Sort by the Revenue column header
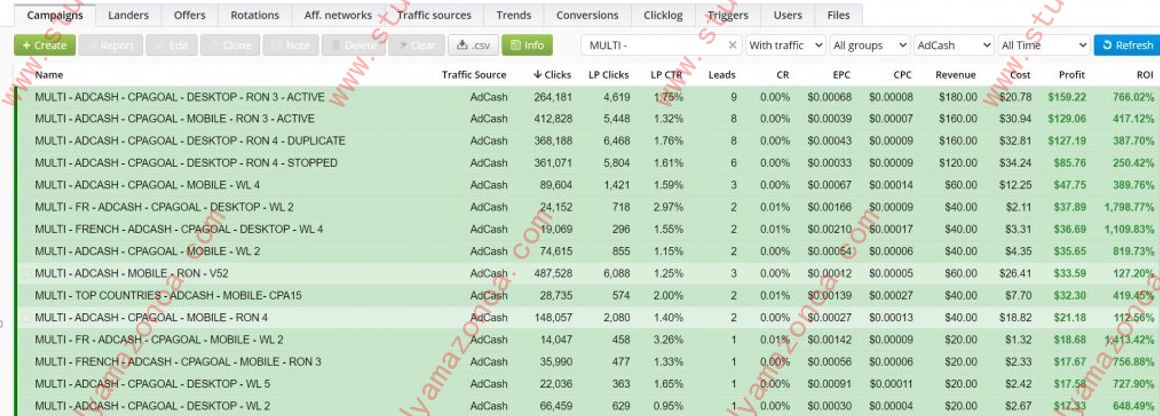This screenshot has width=1160, height=416. click(956, 75)
